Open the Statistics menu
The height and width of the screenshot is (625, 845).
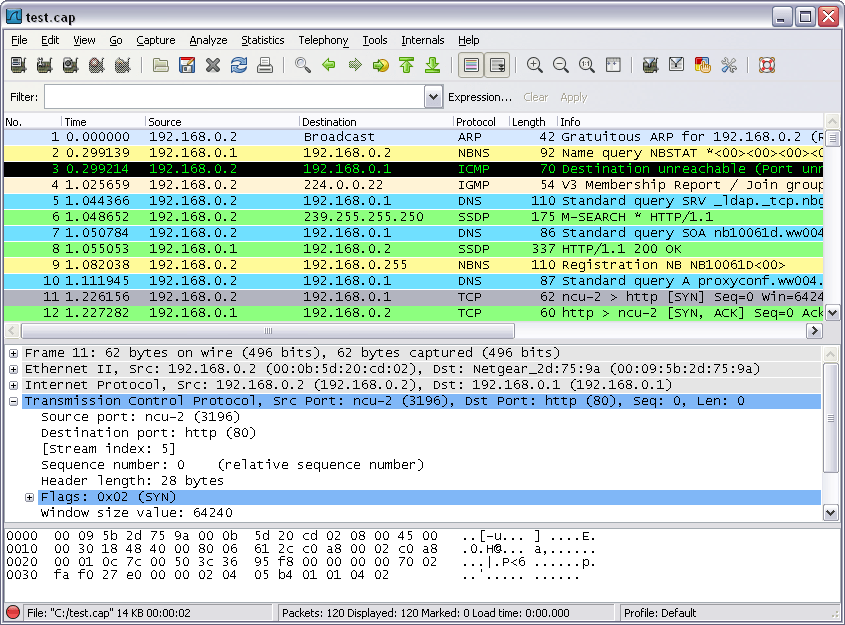[x=262, y=40]
